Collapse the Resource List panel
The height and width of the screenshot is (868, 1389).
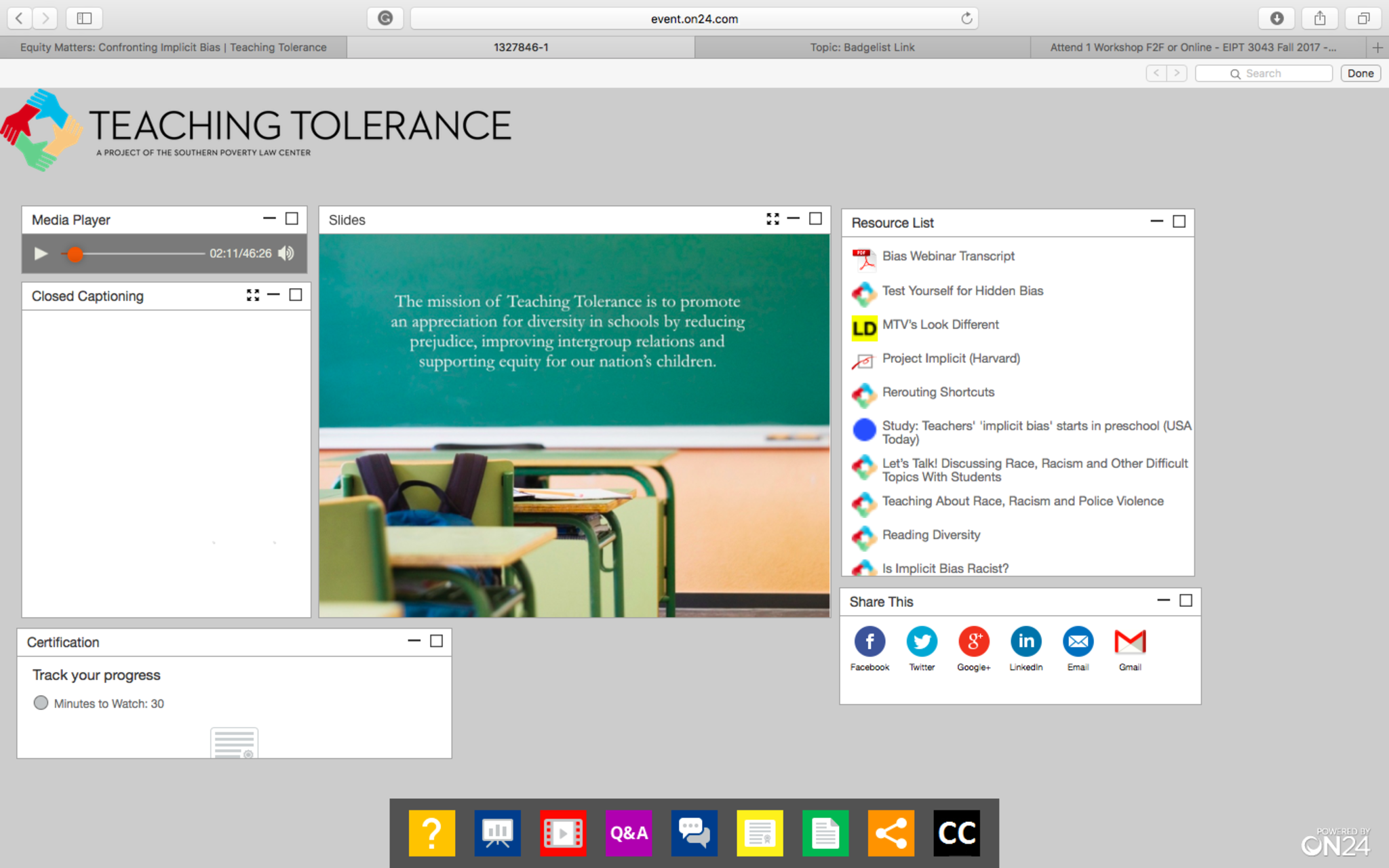[x=1156, y=222]
